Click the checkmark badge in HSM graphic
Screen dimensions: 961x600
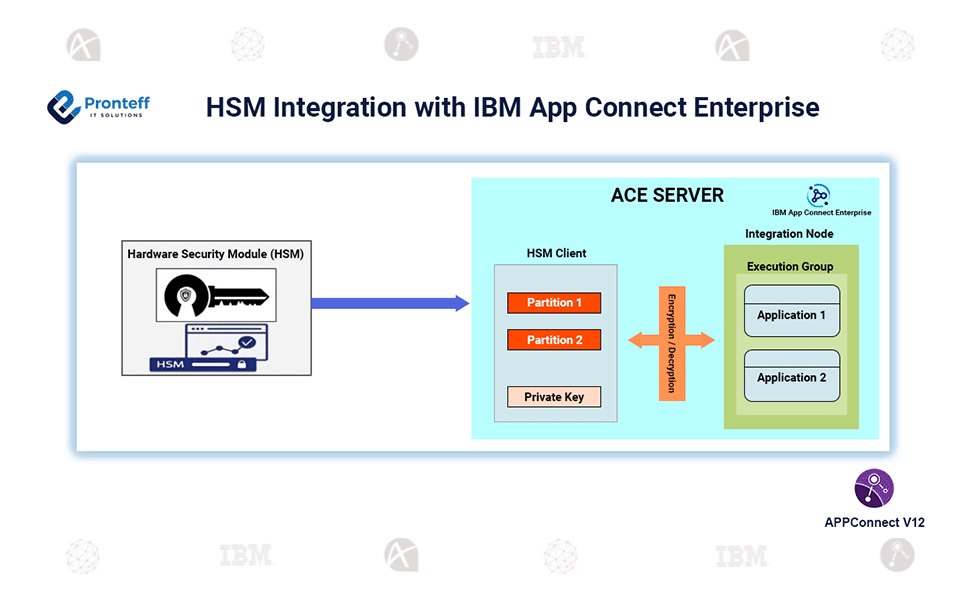pyautogui.click(x=246, y=342)
